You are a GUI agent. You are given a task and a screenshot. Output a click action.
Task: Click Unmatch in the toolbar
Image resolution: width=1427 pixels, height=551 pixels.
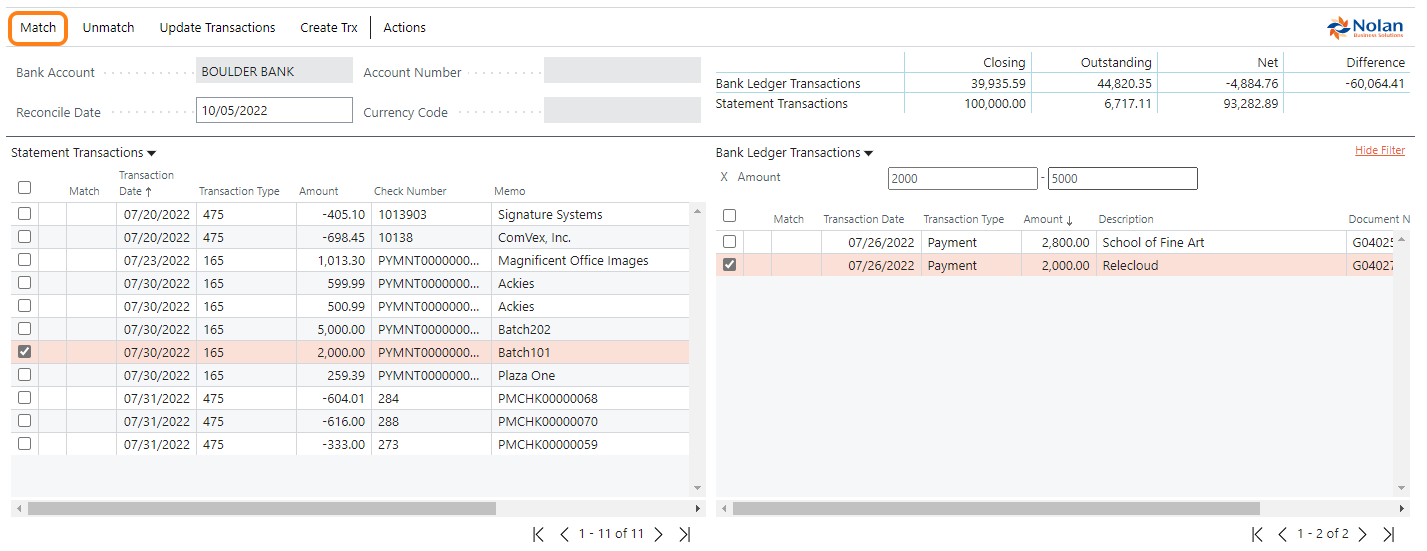pos(108,28)
